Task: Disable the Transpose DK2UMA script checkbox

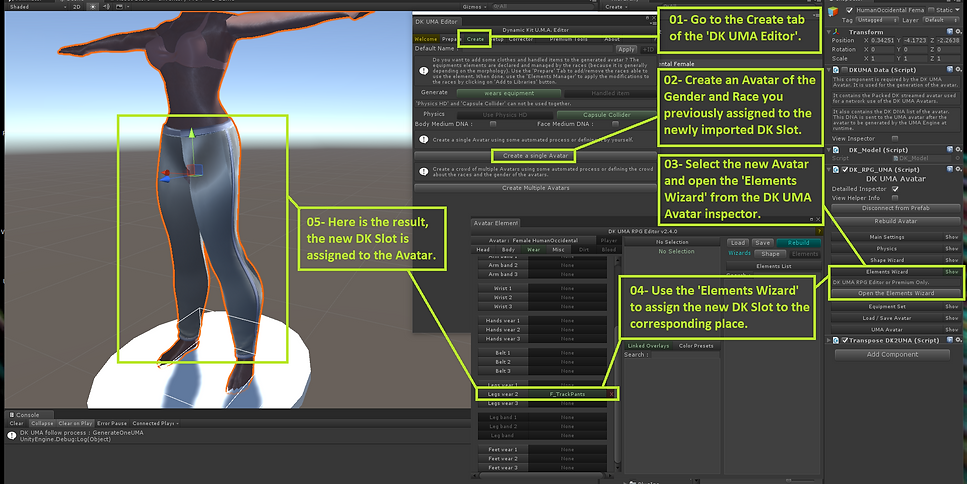Action: click(x=845, y=340)
